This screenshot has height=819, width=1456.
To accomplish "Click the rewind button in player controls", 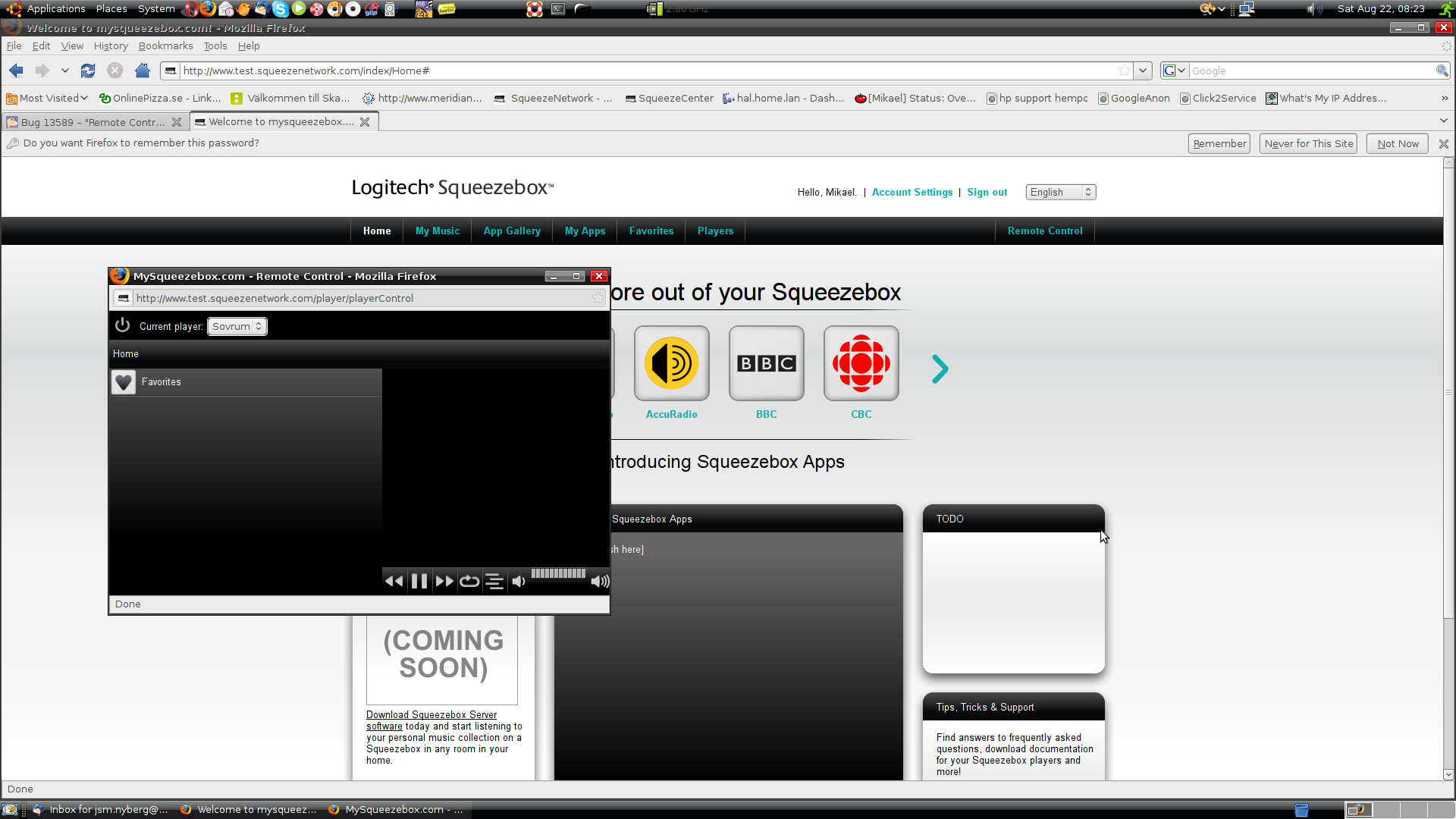I will coord(394,582).
